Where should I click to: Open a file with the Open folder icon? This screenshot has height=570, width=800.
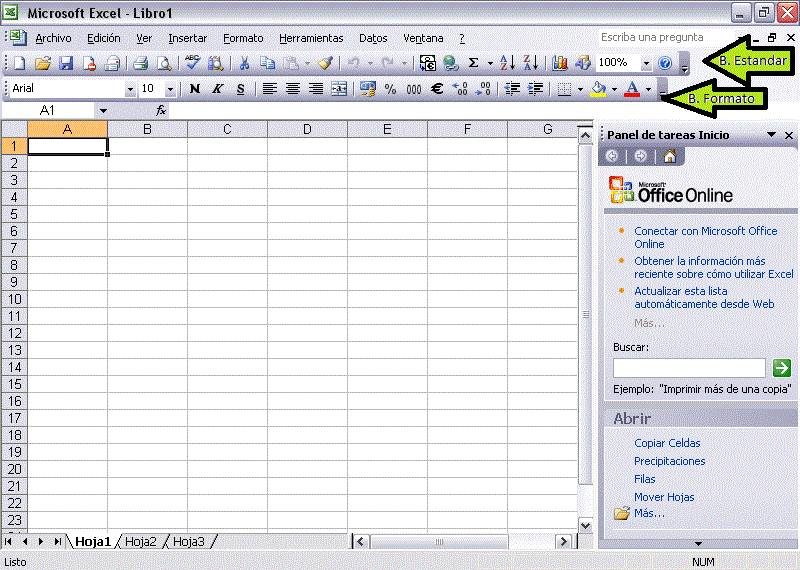pos(43,63)
